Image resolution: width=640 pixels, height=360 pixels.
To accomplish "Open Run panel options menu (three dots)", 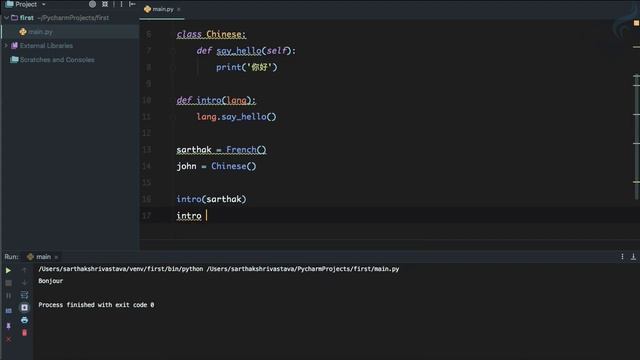I will (622, 257).
